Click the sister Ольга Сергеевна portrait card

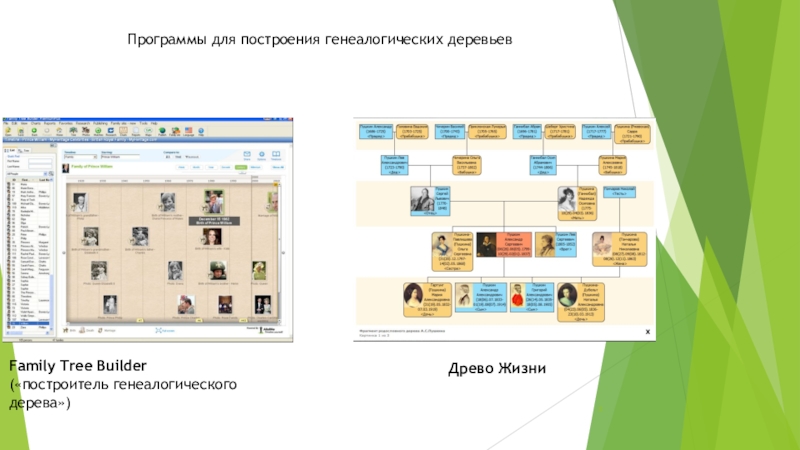[452, 251]
